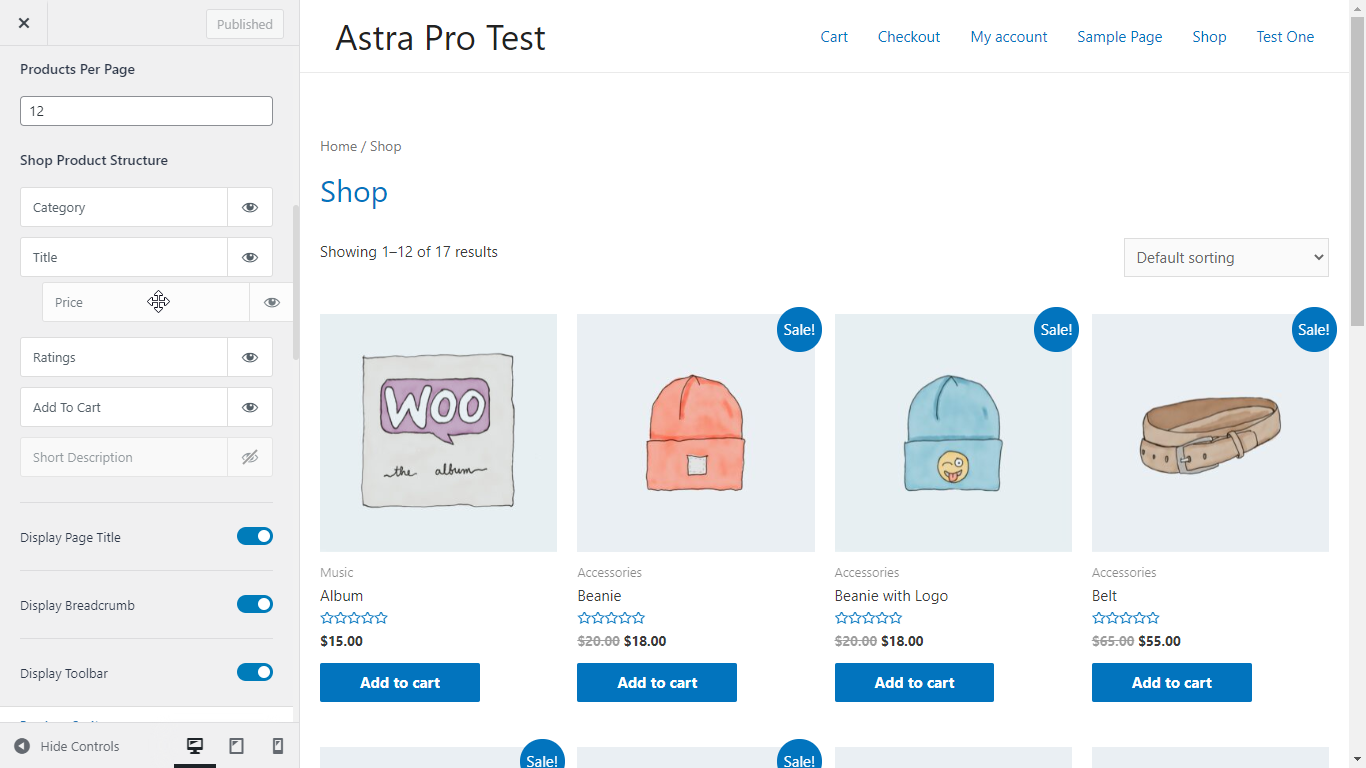Switch to mobile preview device icon
The width and height of the screenshot is (1366, 768).
click(x=278, y=746)
